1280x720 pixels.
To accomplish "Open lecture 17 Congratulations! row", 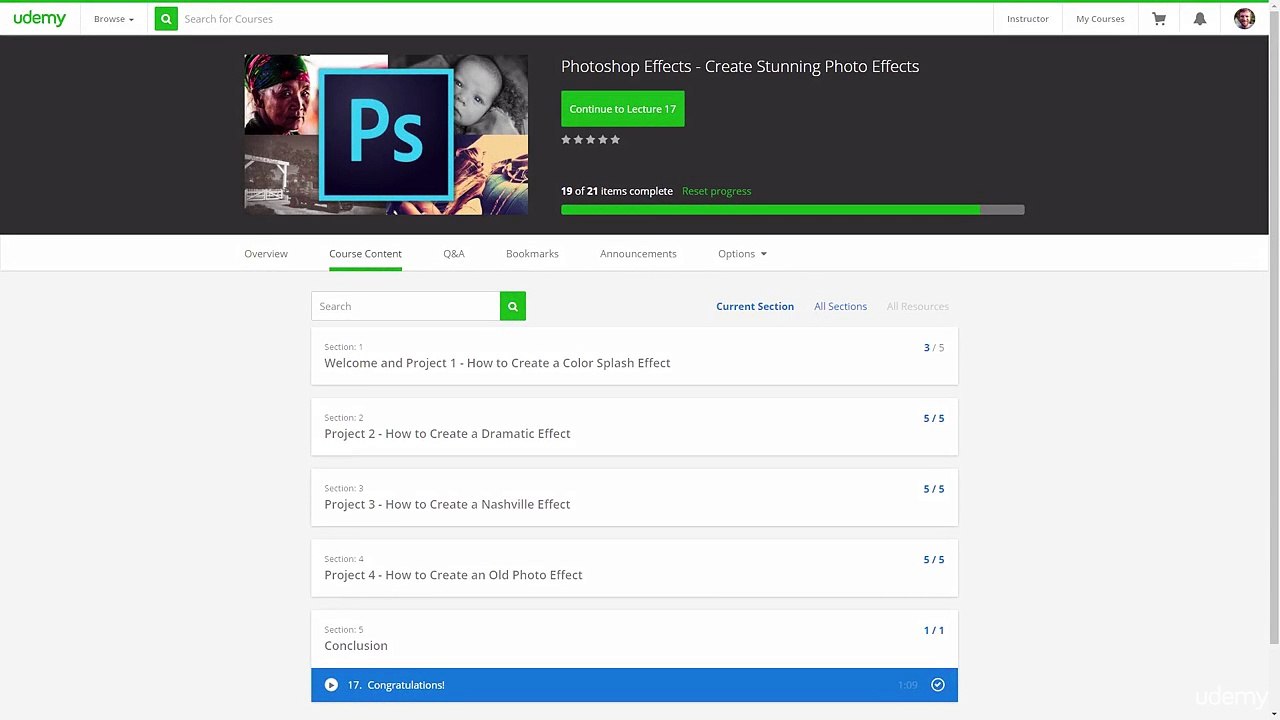I will point(634,685).
